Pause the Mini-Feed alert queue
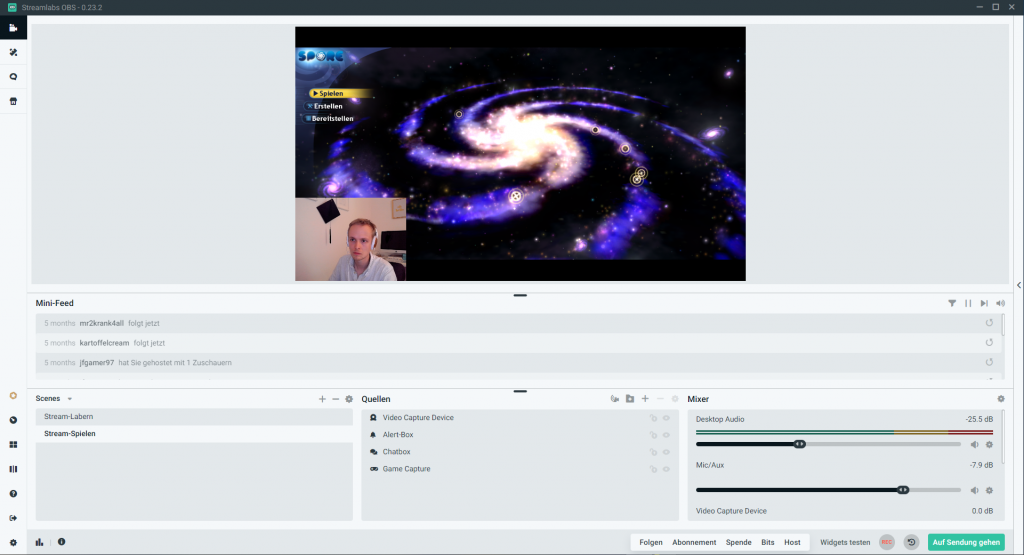The image size is (1024, 555). 968,303
